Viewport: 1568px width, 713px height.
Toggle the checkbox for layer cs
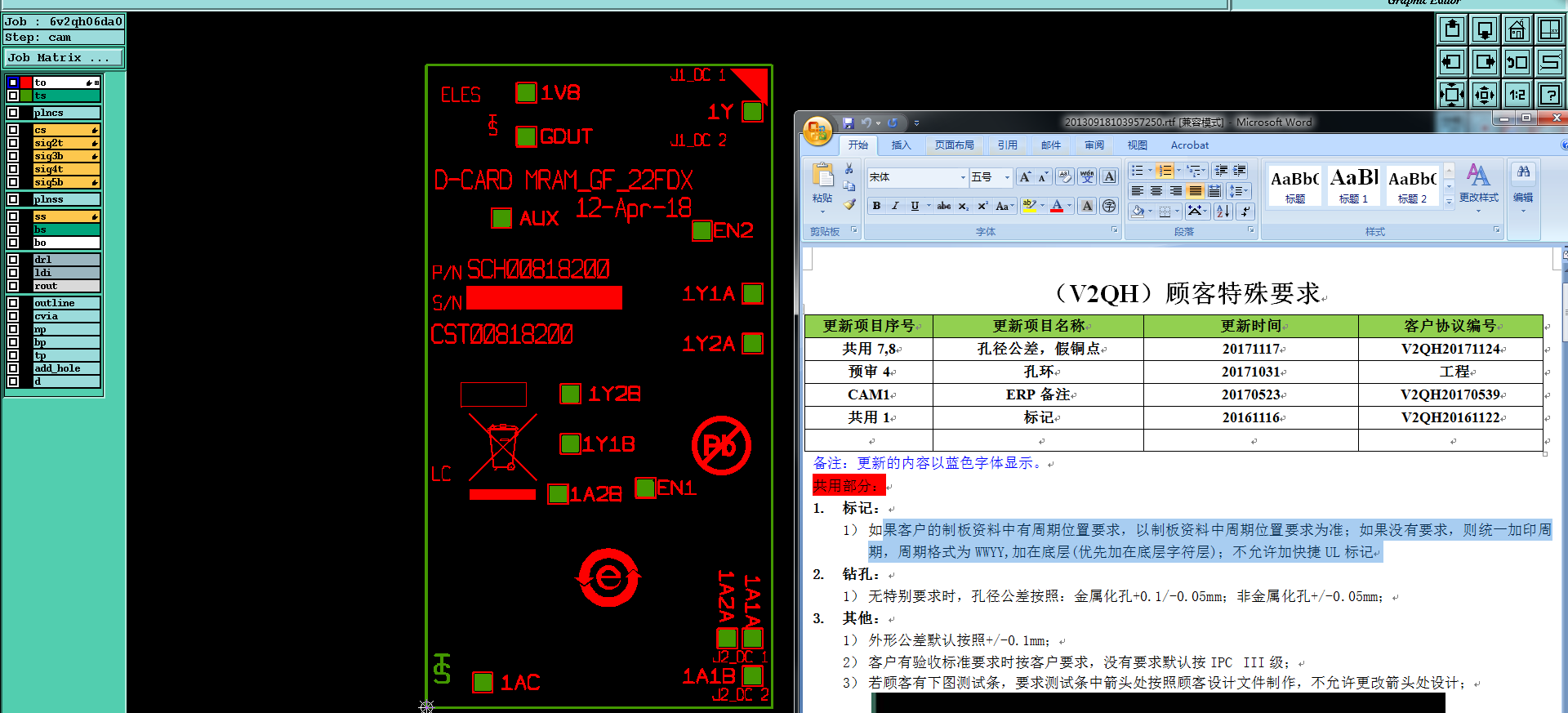(x=13, y=130)
